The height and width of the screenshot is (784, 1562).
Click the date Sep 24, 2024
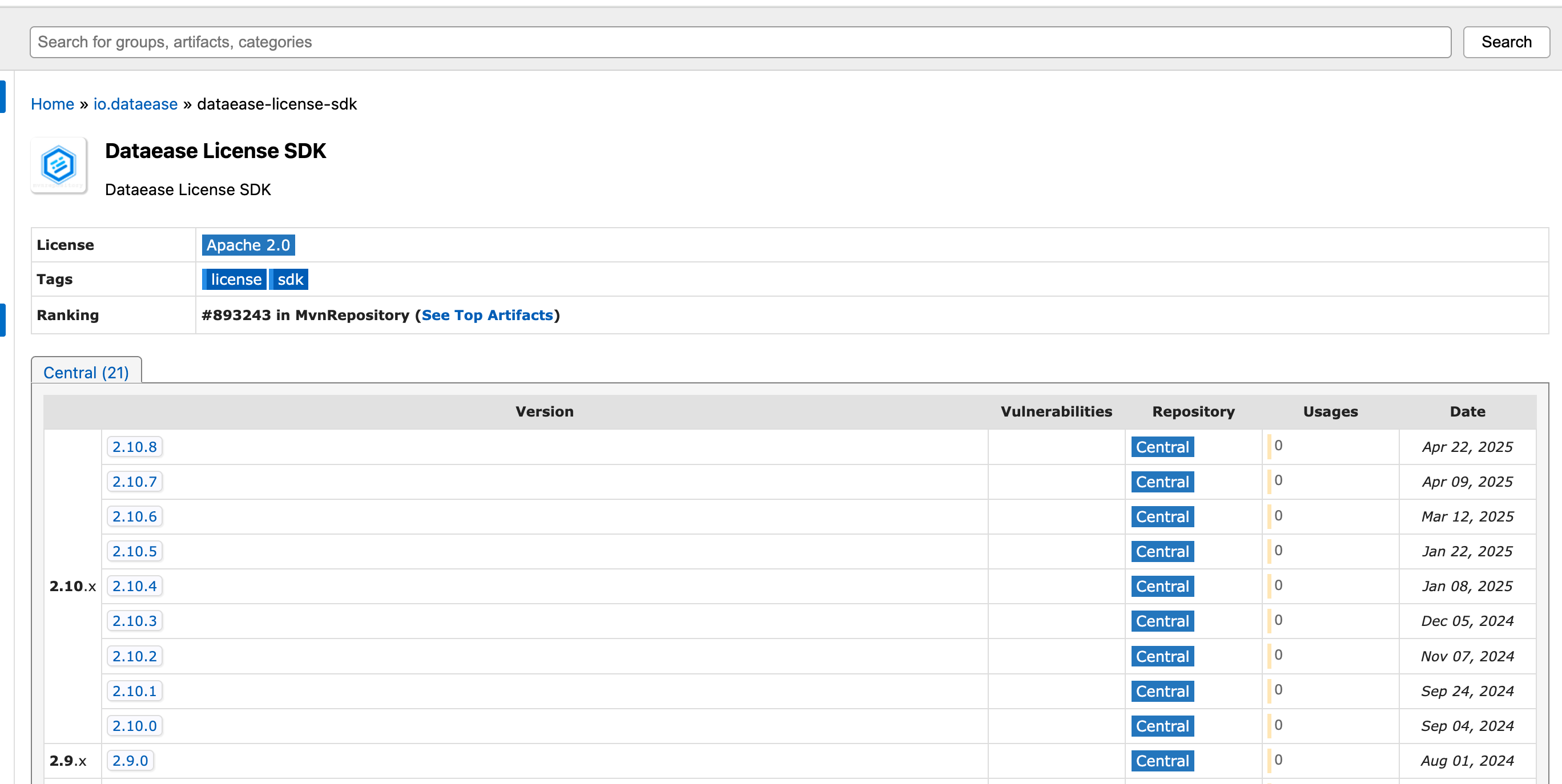(x=1467, y=690)
